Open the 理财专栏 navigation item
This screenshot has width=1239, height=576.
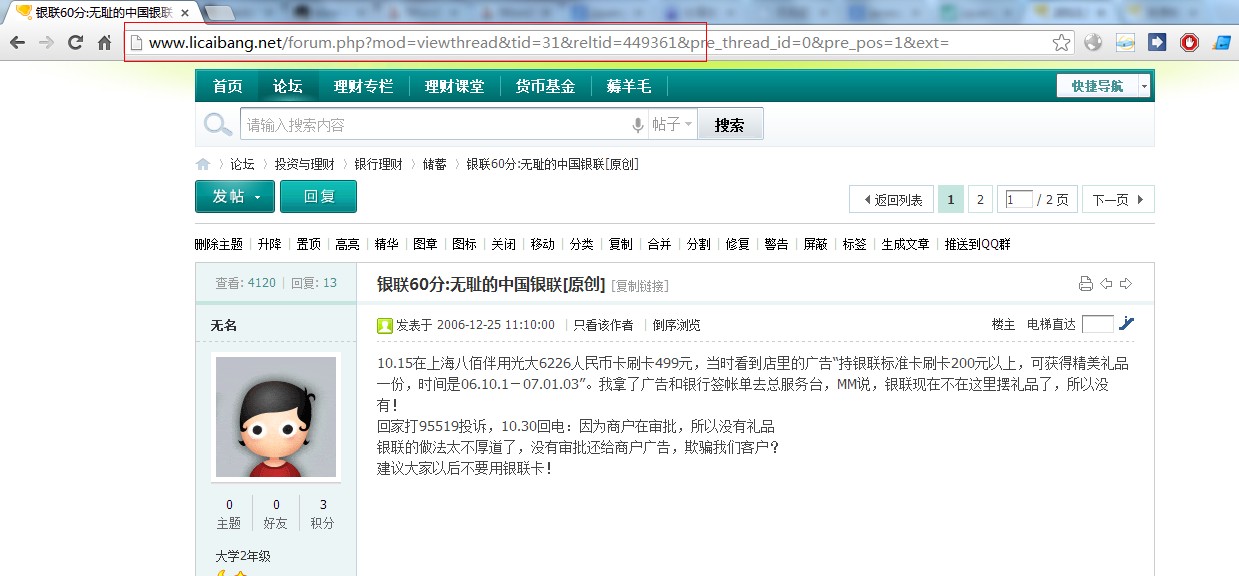(x=364, y=86)
